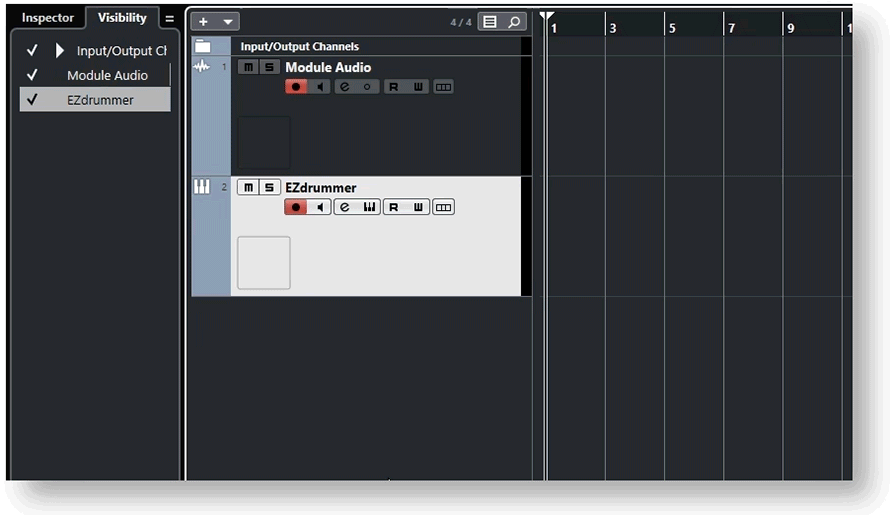Click the Module Audio waveform track icon
The width and height of the screenshot is (892, 515).
pos(201,67)
